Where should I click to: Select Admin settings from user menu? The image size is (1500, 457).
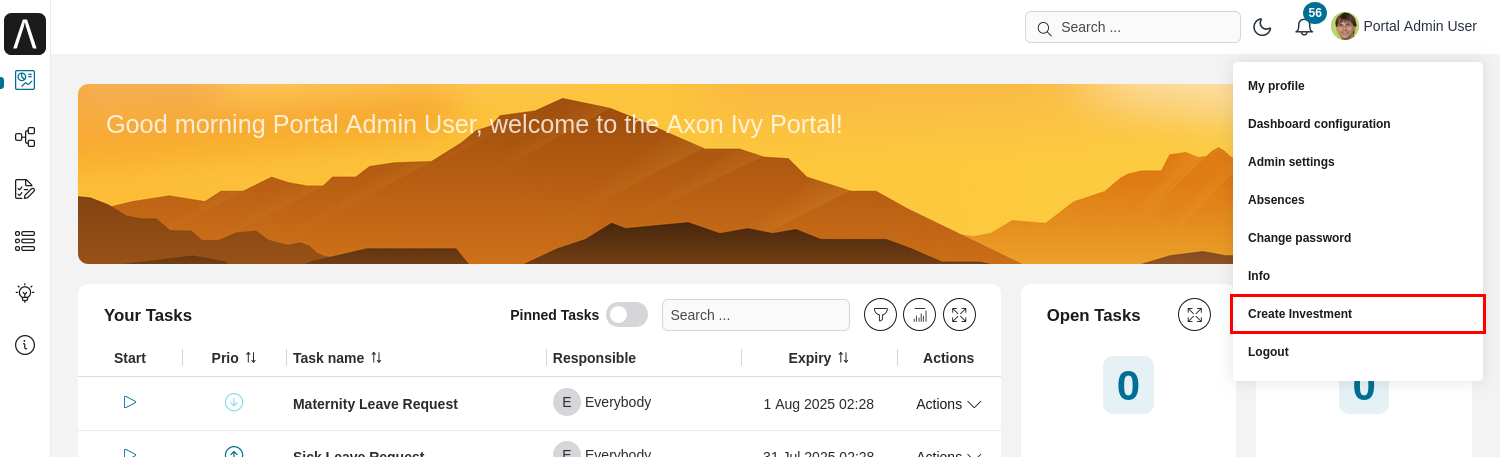pos(1291,162)
